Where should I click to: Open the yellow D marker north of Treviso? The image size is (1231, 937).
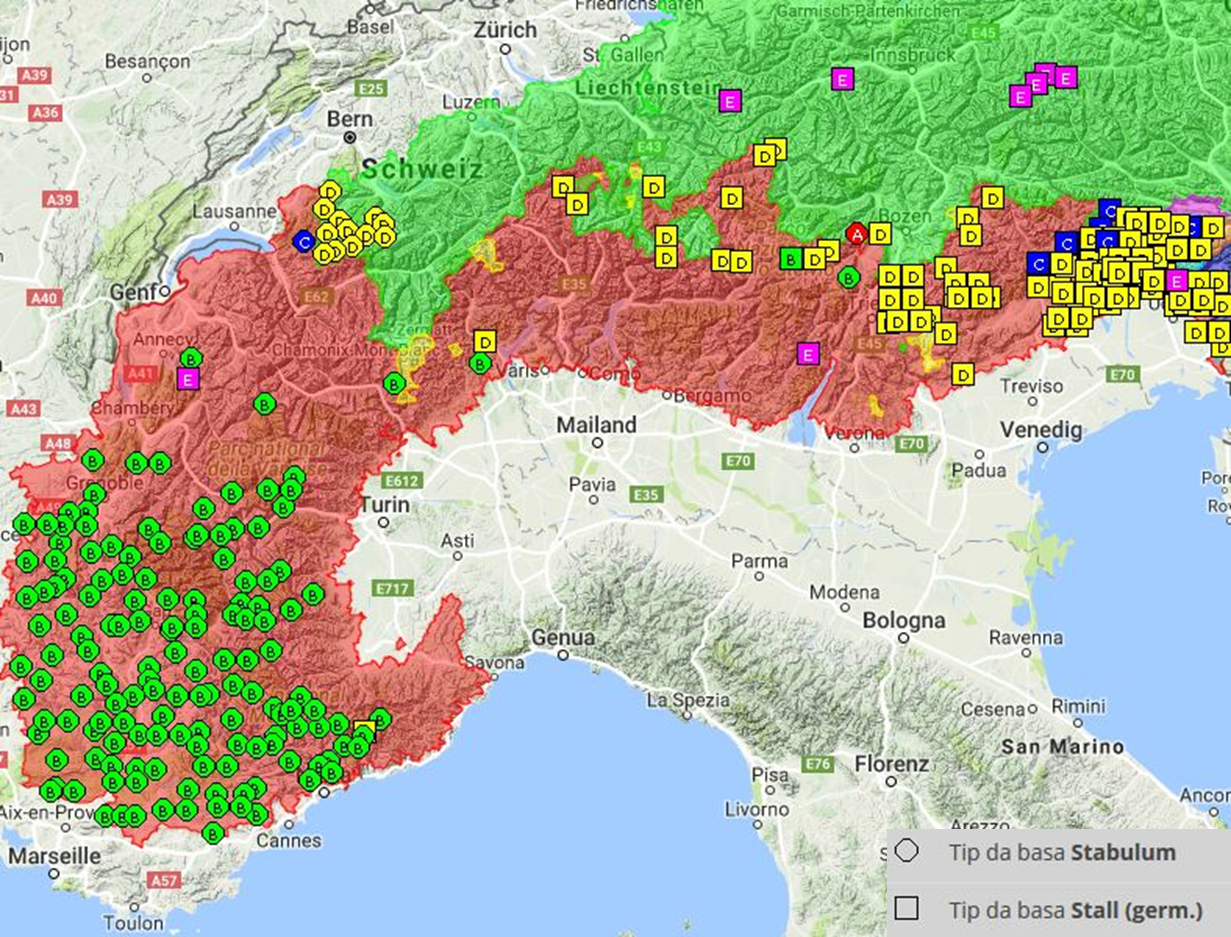tap(962, 374)
